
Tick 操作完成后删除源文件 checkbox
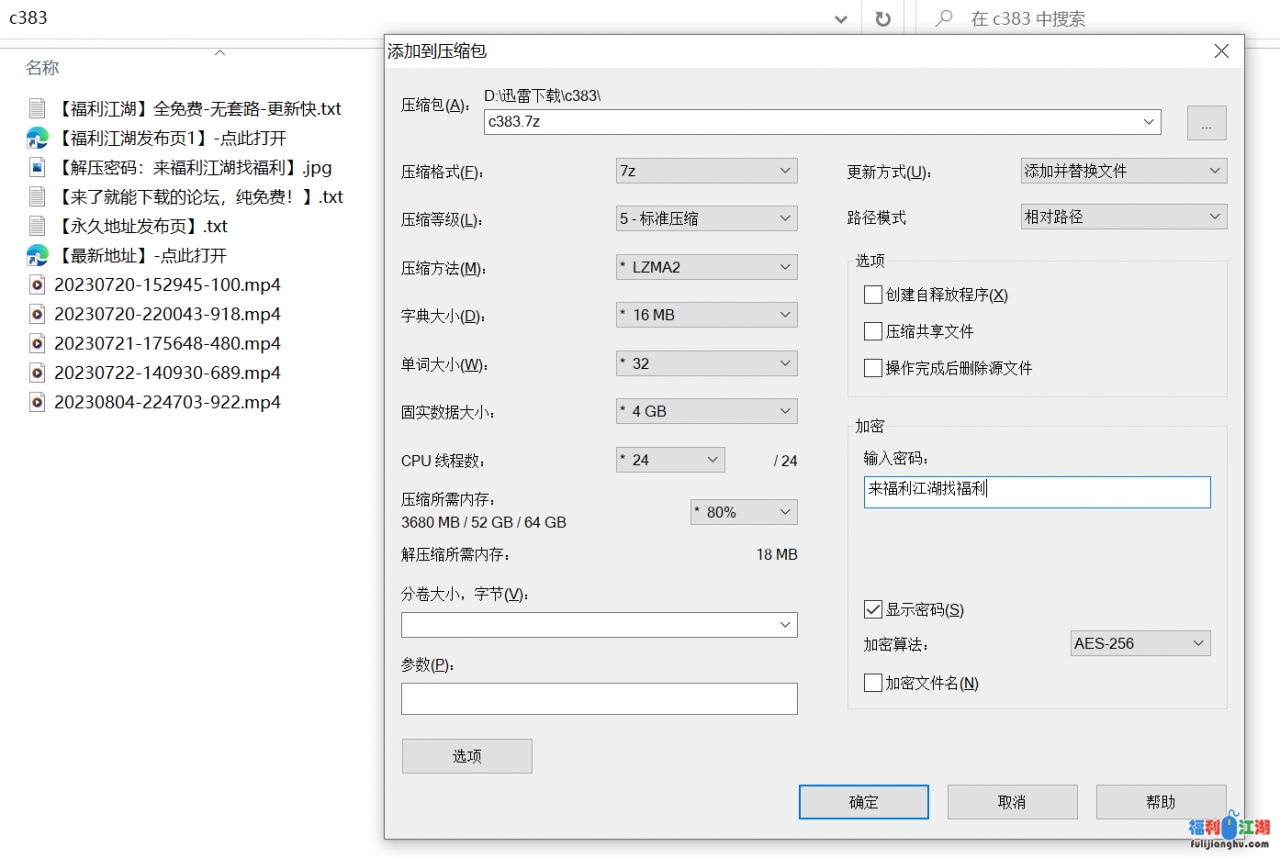pos(873,368)
